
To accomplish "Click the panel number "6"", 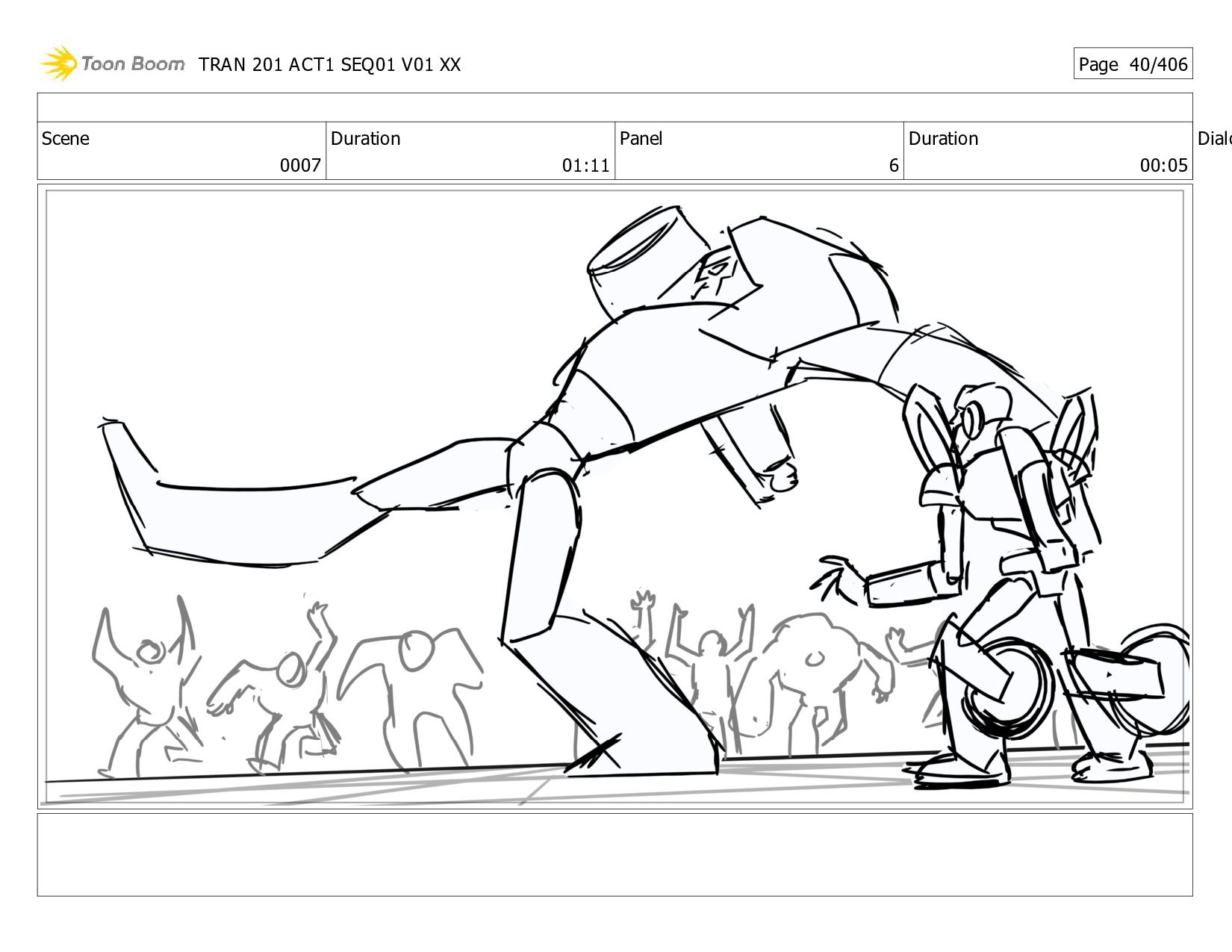I will (x=894, y=166).
